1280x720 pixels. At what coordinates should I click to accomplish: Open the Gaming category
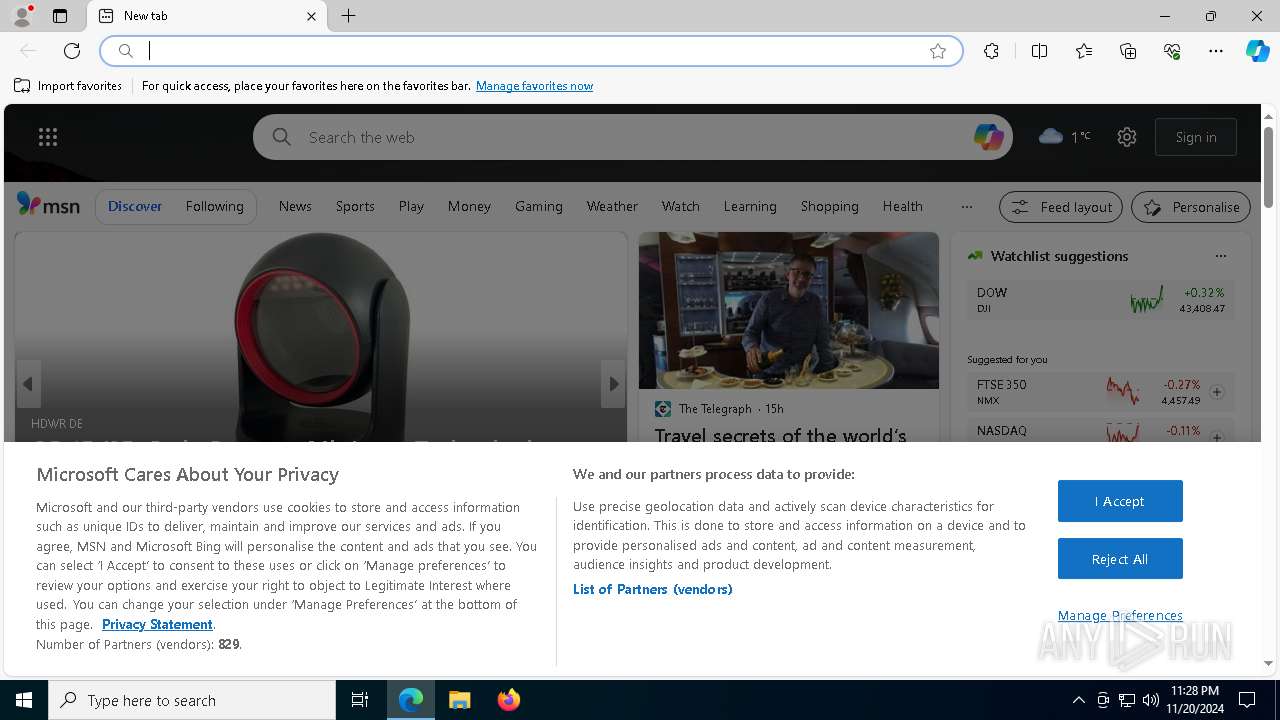(x=539, y=206)
